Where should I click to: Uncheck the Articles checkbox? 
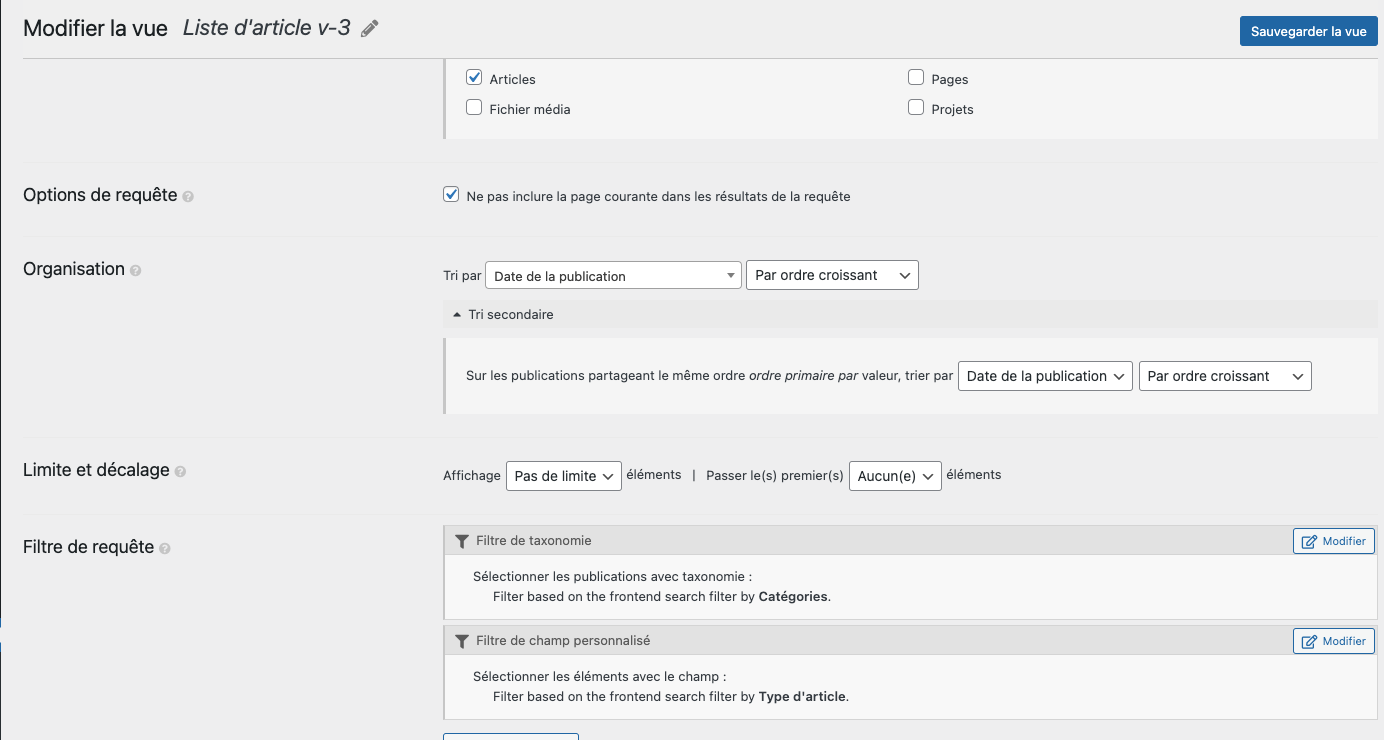pyautogui.click(x=475, y=78)
